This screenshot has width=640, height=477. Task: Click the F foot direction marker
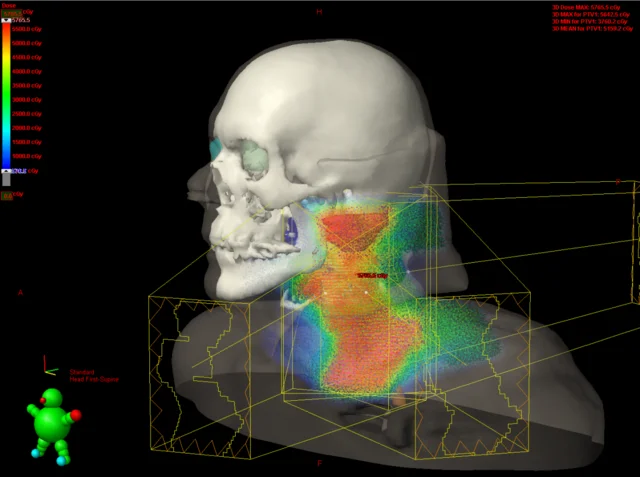[320, 463]
